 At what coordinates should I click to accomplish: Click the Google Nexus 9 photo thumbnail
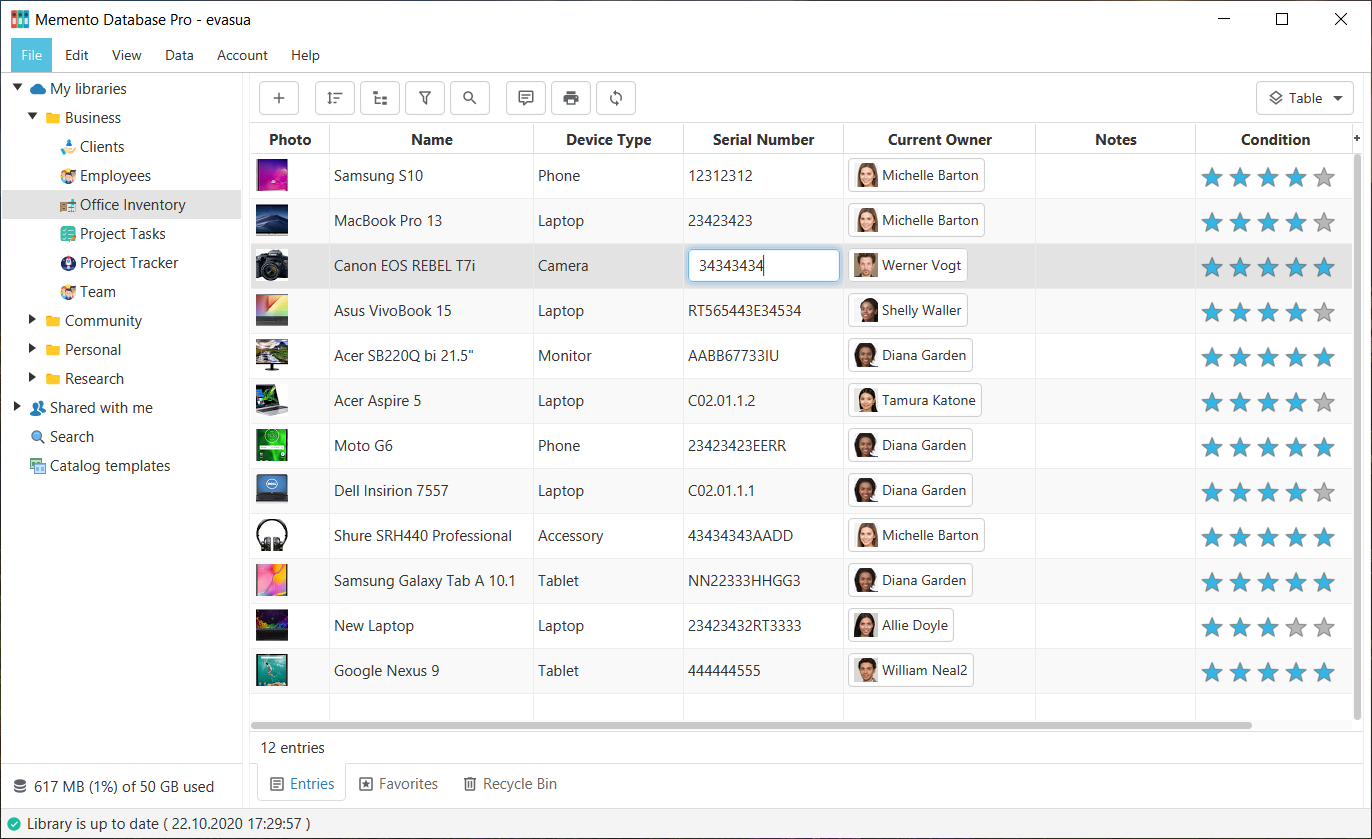(x=272, y=670)
